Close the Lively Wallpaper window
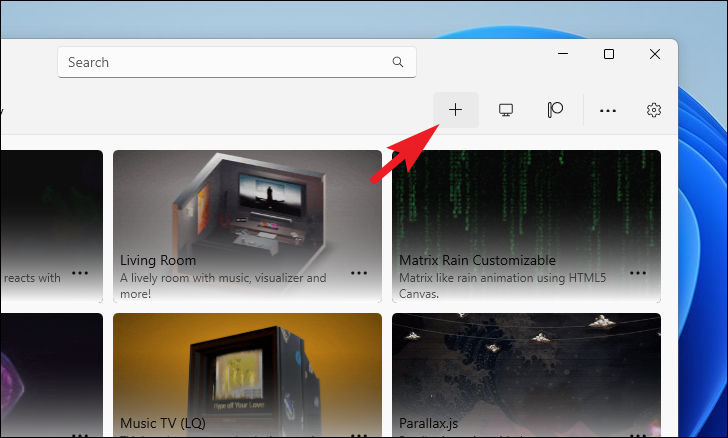728x438 pixels. pyautogui.click(x=655, y=54)
